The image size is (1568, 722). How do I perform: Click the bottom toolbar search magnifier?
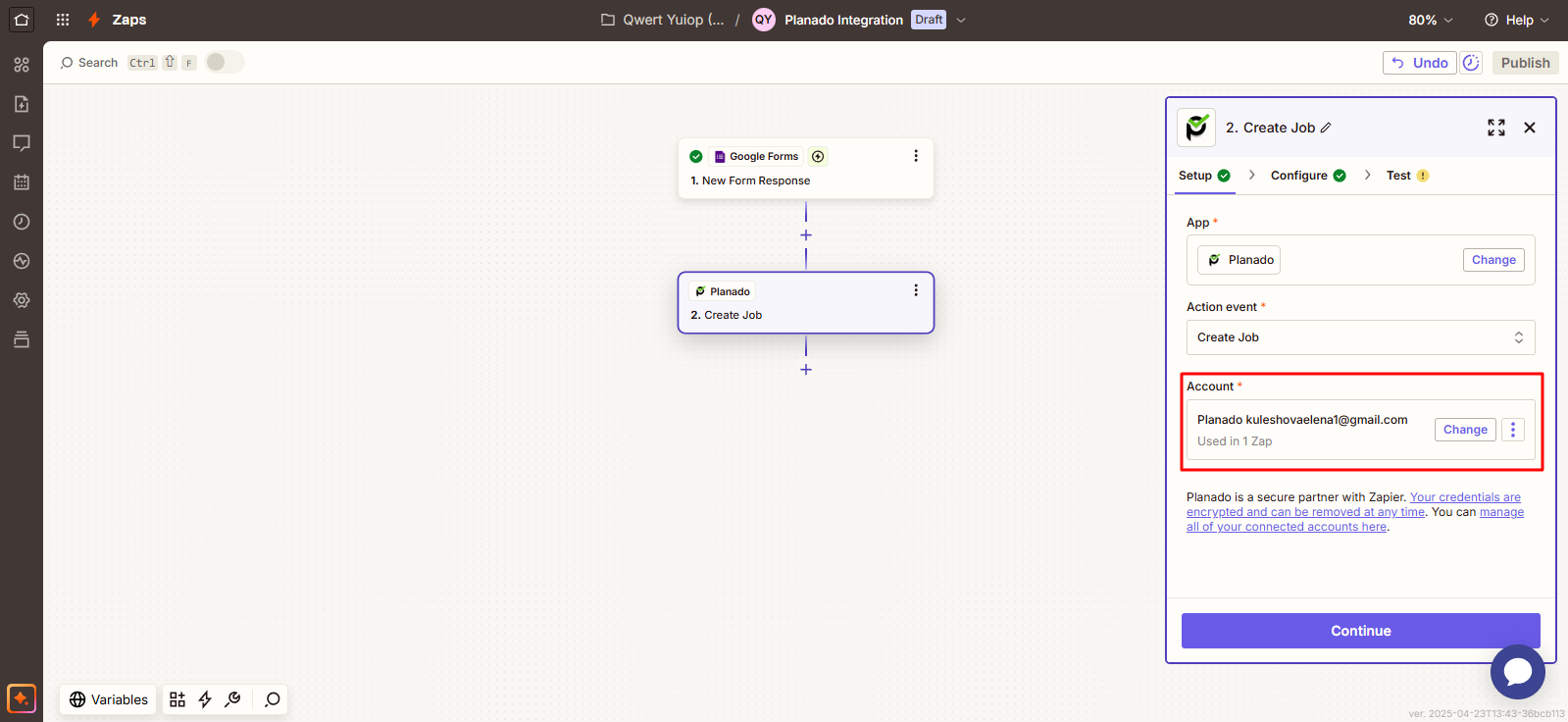pyautogui.click(x=273, y=699)
